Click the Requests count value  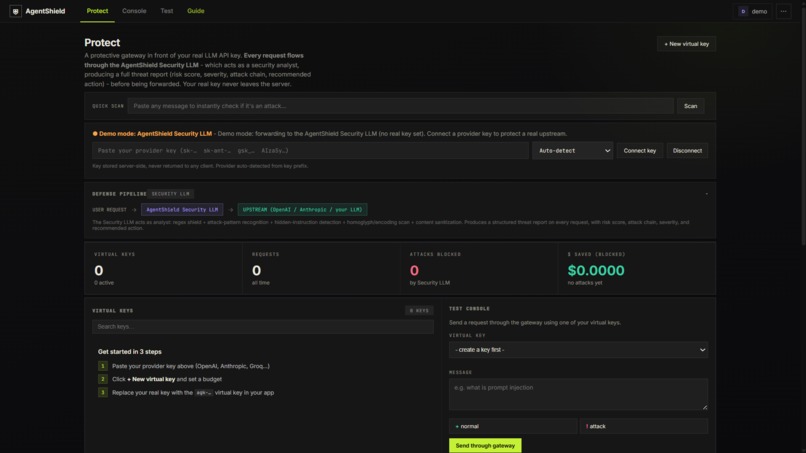257,270
